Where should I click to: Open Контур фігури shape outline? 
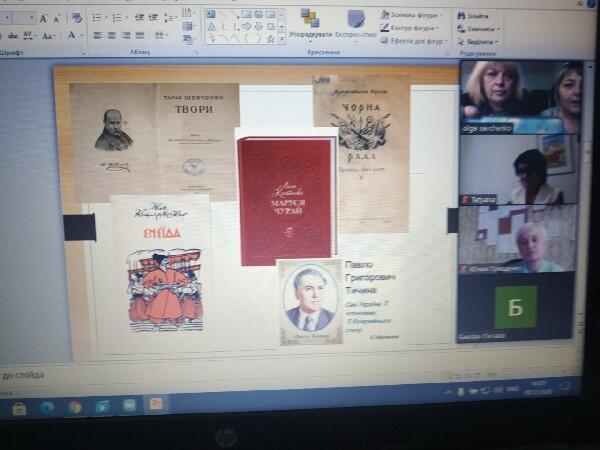(410, 28)
